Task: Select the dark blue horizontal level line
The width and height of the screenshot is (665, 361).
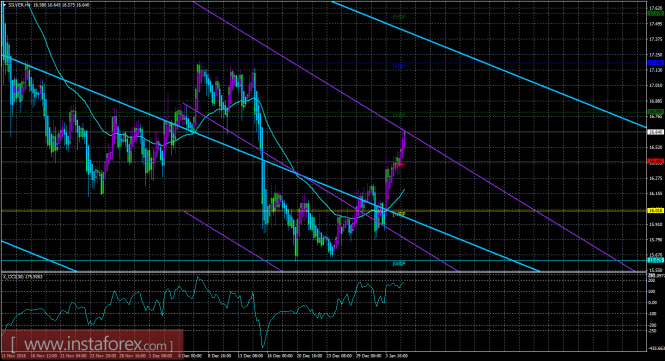Action: (x=323, y=63)
